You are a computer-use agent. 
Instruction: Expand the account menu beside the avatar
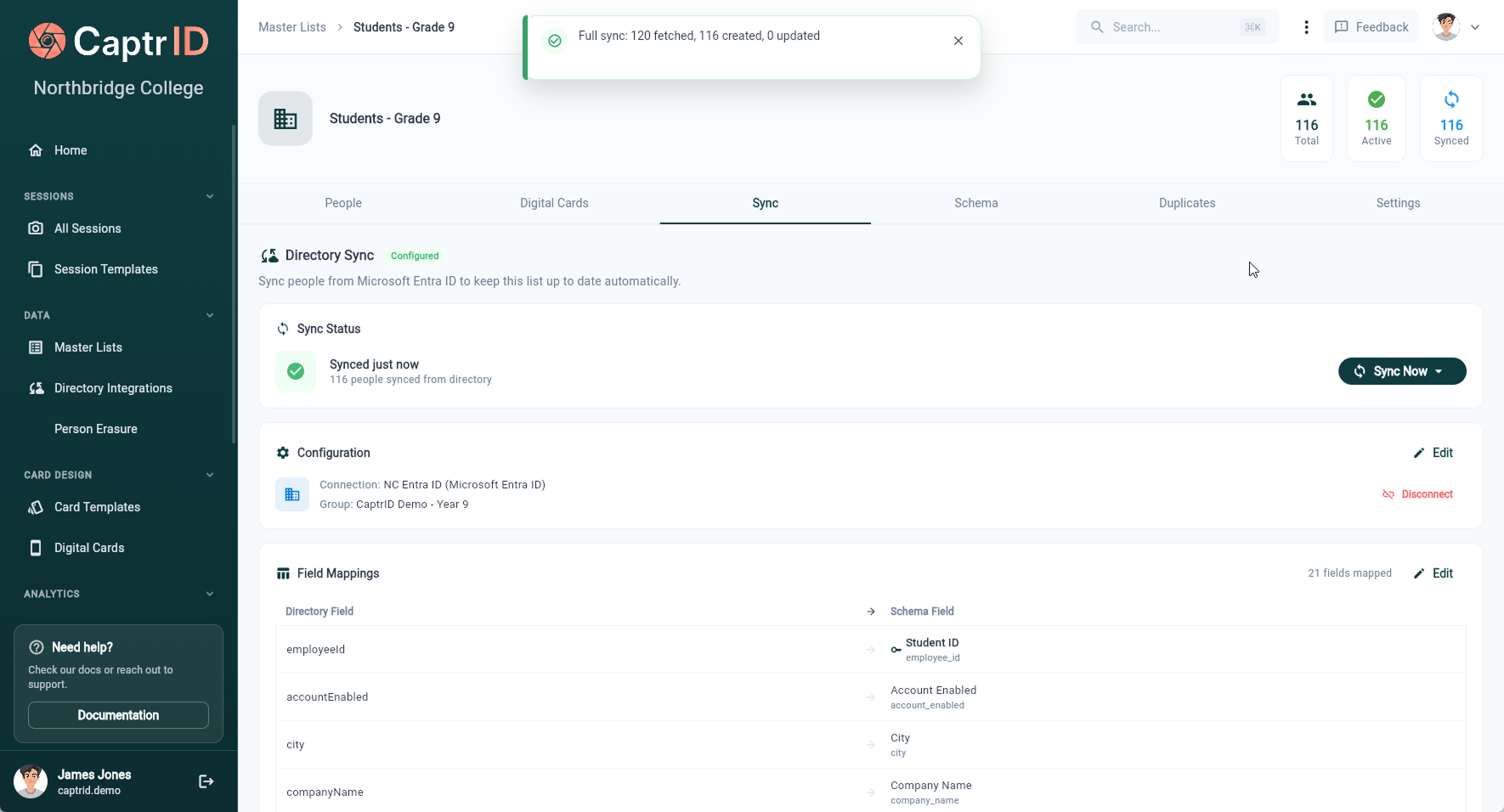tap(1477, 26)
